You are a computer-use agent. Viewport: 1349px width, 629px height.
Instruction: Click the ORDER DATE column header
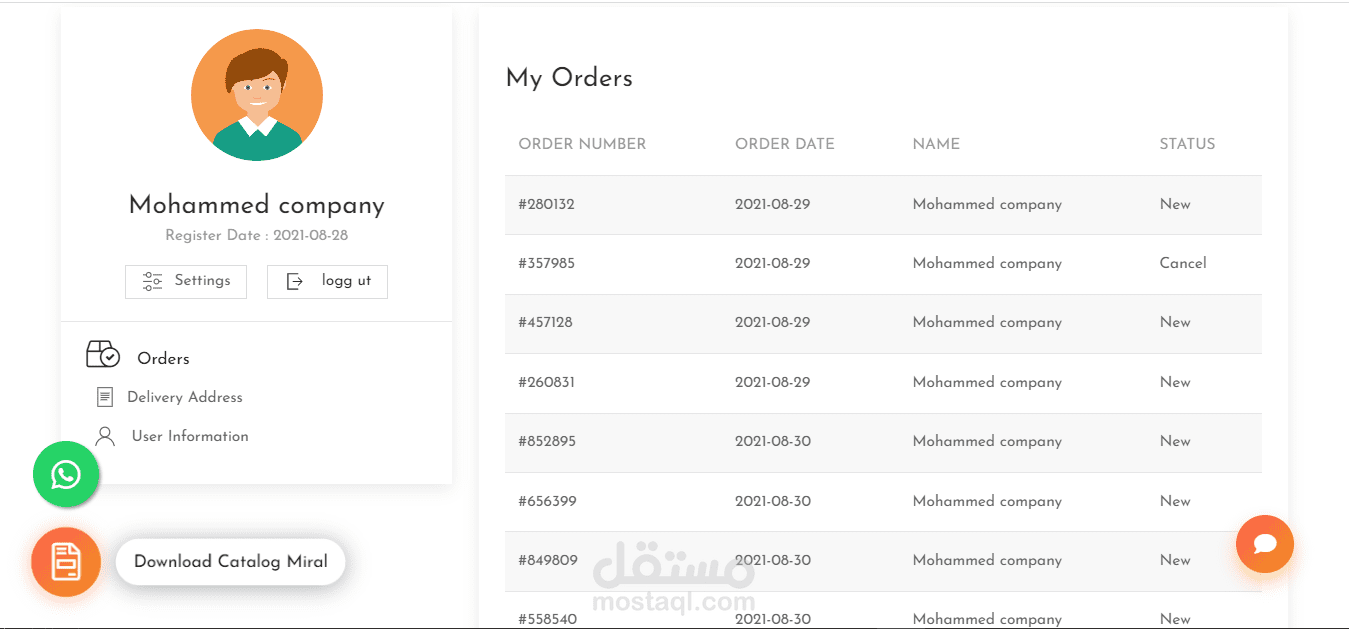click(784, 144)
